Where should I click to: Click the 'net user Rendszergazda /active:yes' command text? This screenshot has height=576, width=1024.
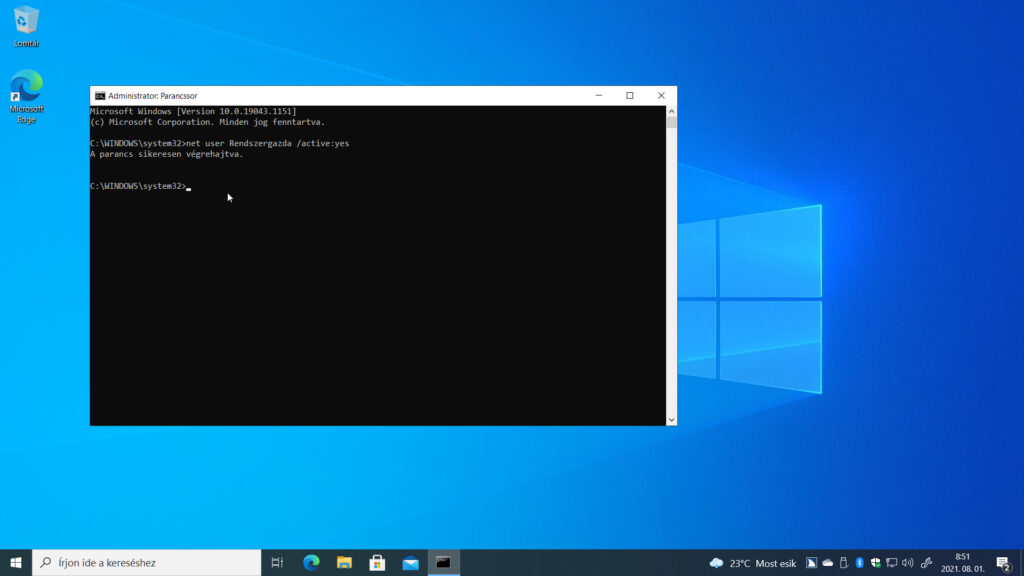click(x=268, y=144)
